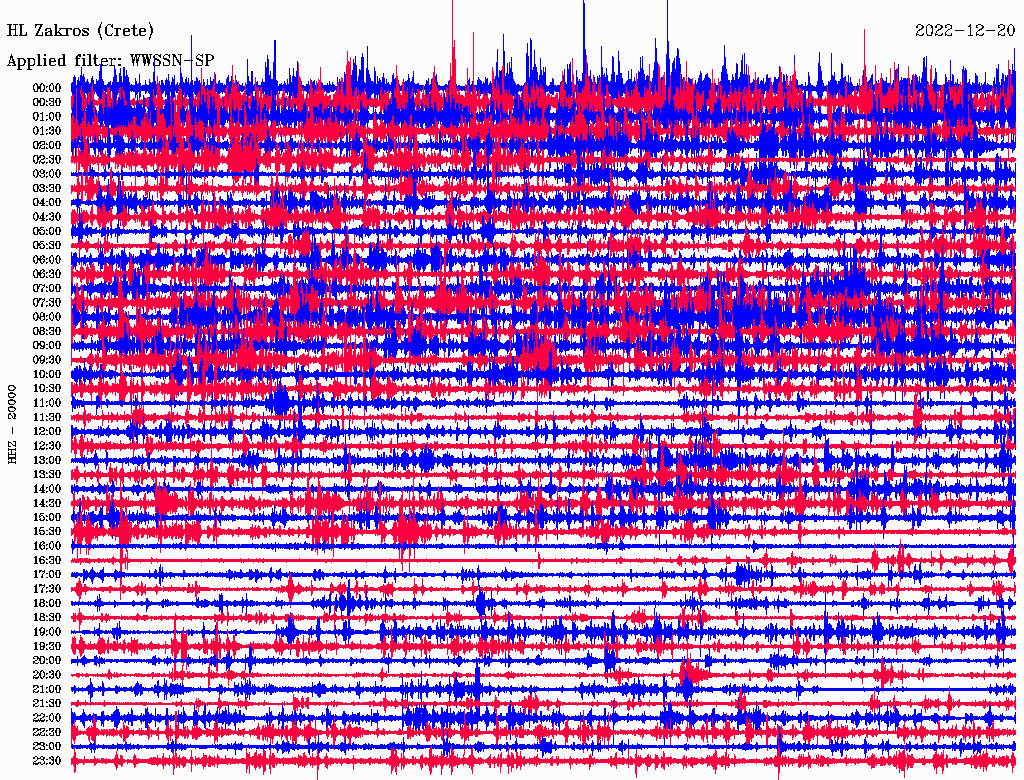Click the '13:00' time label
The image size is (1024, 780).
(x=47, y=461)
